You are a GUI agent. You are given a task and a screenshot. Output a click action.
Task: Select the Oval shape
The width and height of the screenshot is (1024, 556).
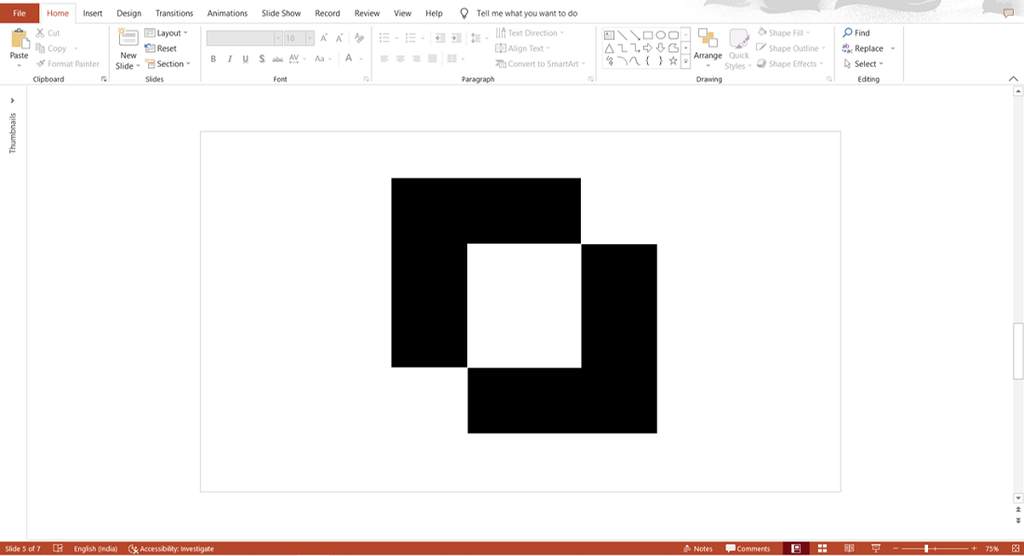tap(660, 35)
